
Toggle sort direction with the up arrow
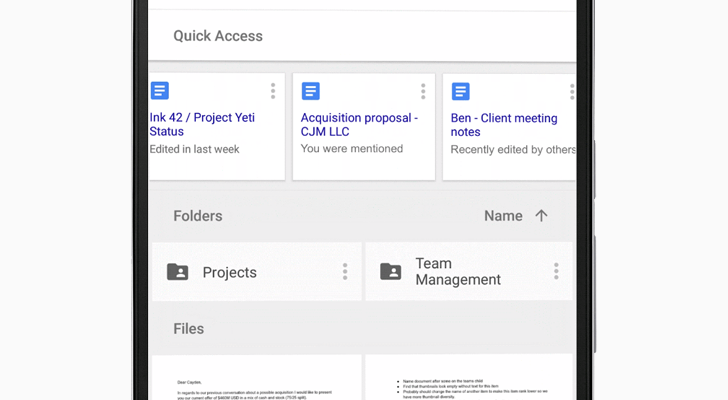pyautogui.click(x=541, y=216)
